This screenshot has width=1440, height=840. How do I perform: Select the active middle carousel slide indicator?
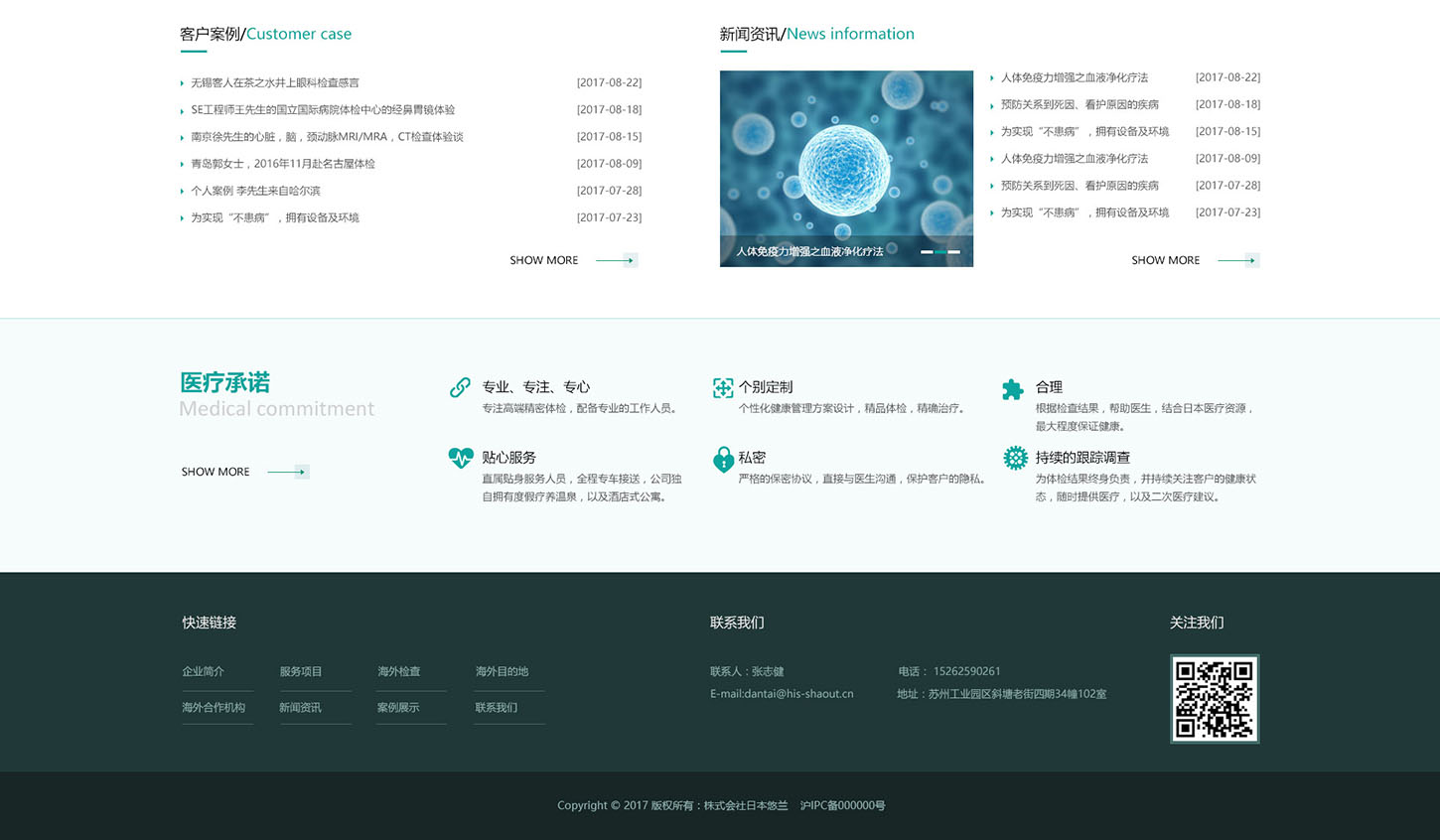tap(939, 252)
